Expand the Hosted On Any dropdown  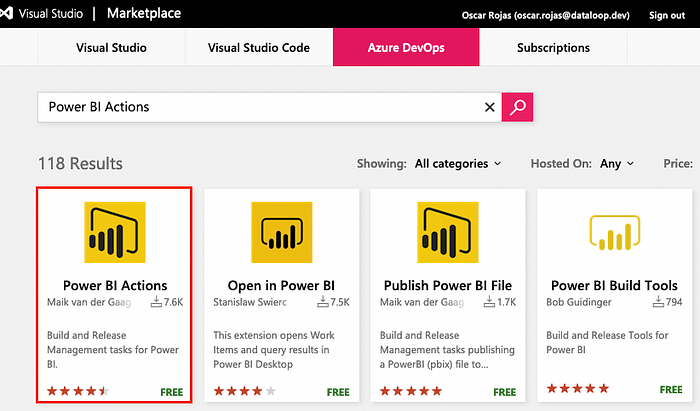click(617, 164)
